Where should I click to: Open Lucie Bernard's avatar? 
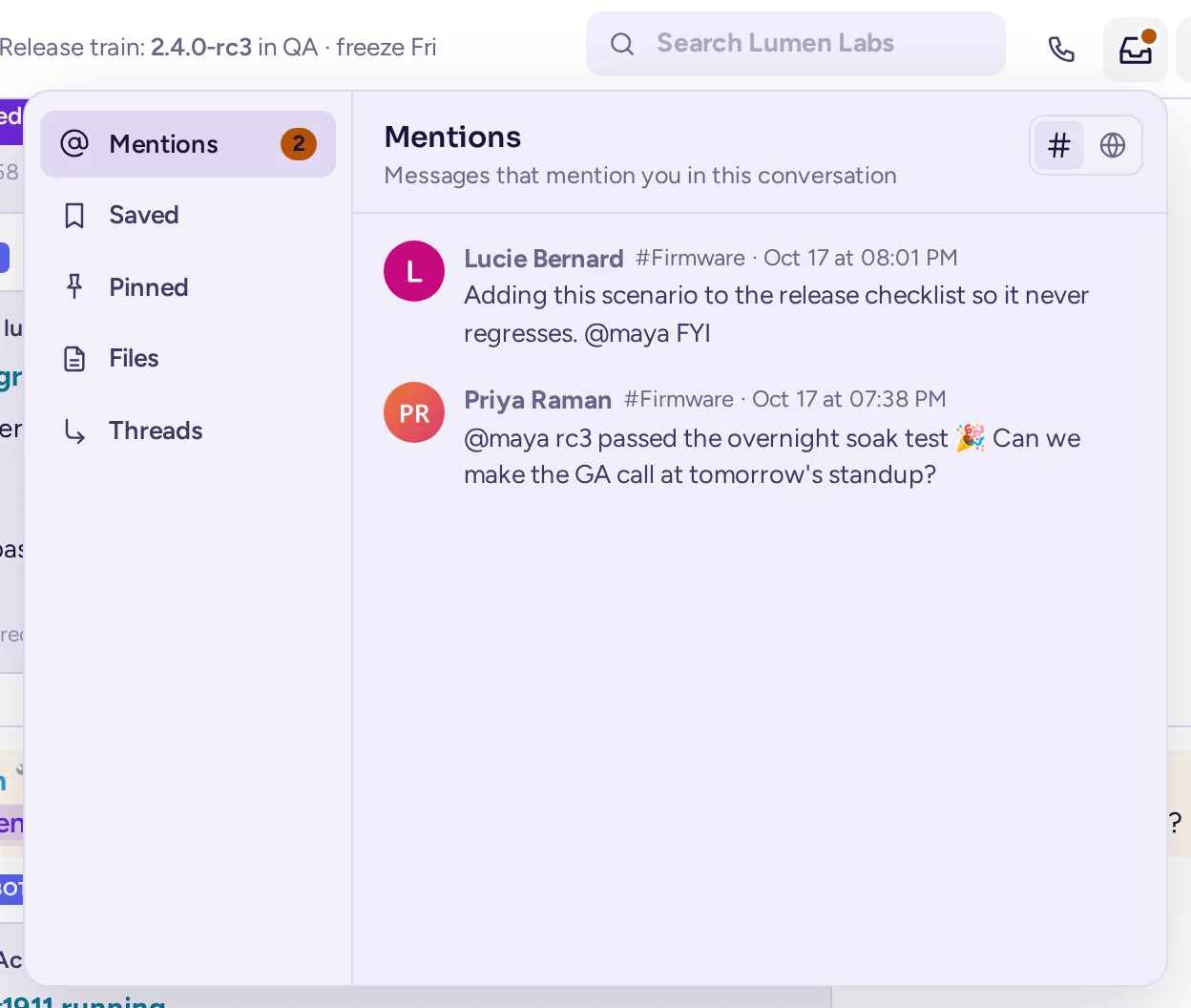414,271
